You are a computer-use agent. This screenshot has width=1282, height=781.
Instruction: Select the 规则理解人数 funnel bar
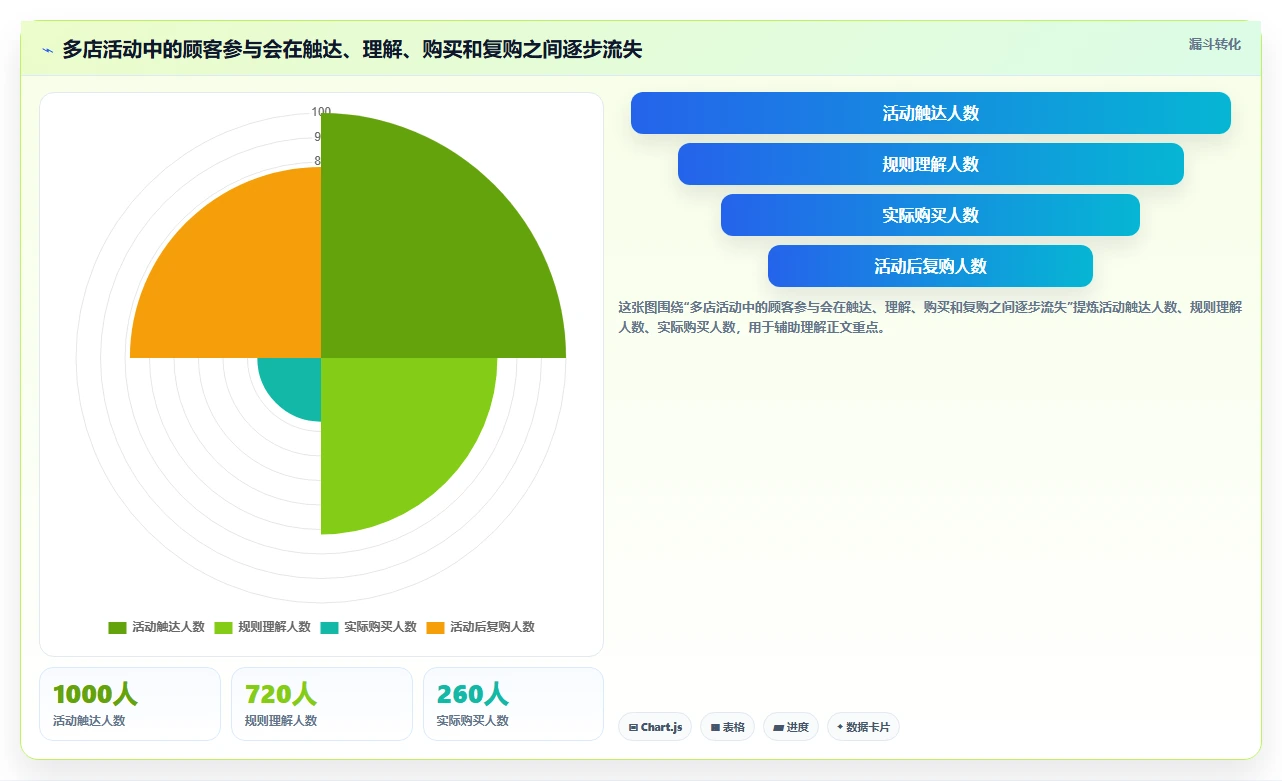click(931, 164)
